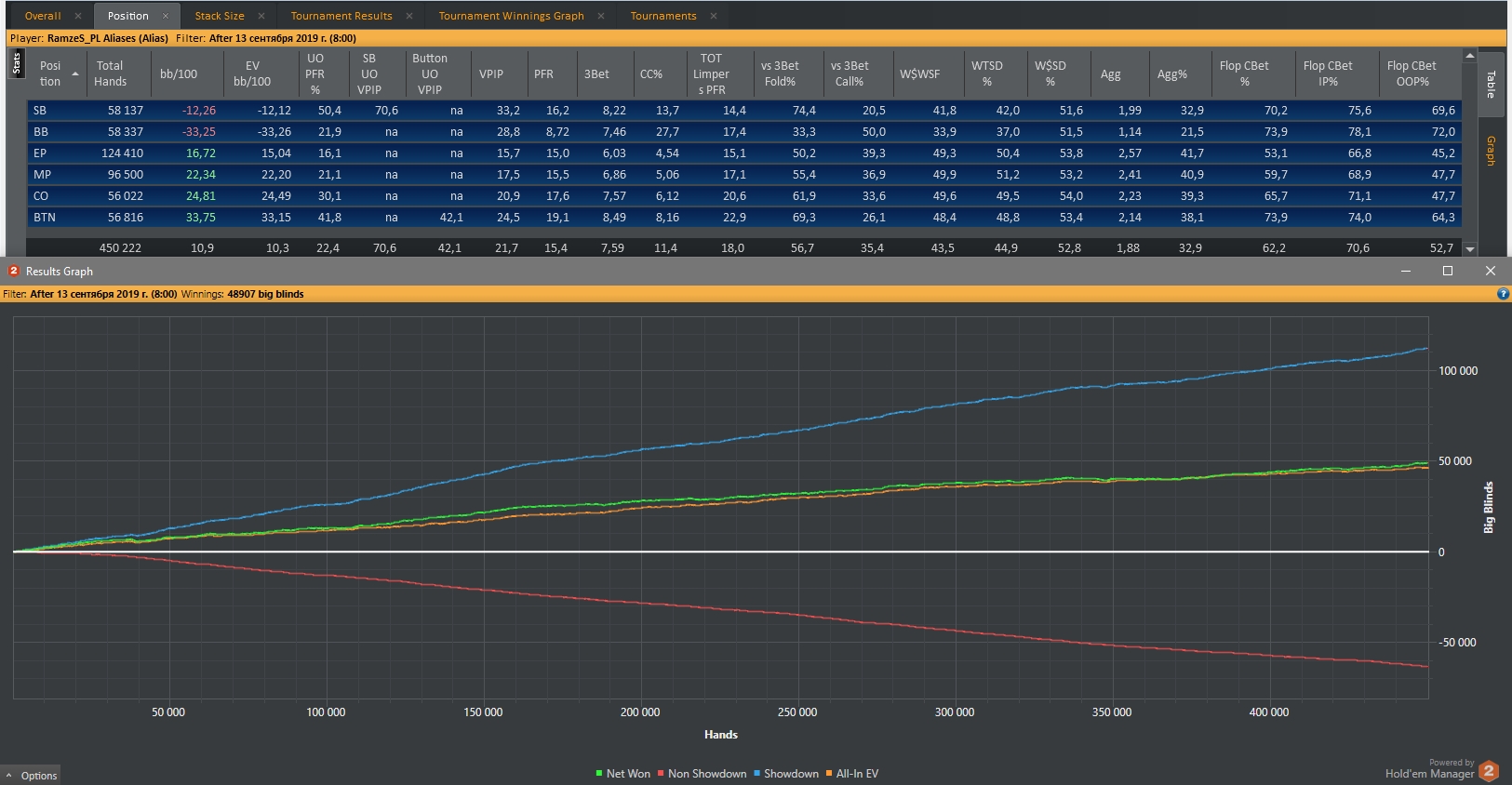Click the Position column sort arrow
Viewport: 1512px width, 785px height.
point(75,73)
